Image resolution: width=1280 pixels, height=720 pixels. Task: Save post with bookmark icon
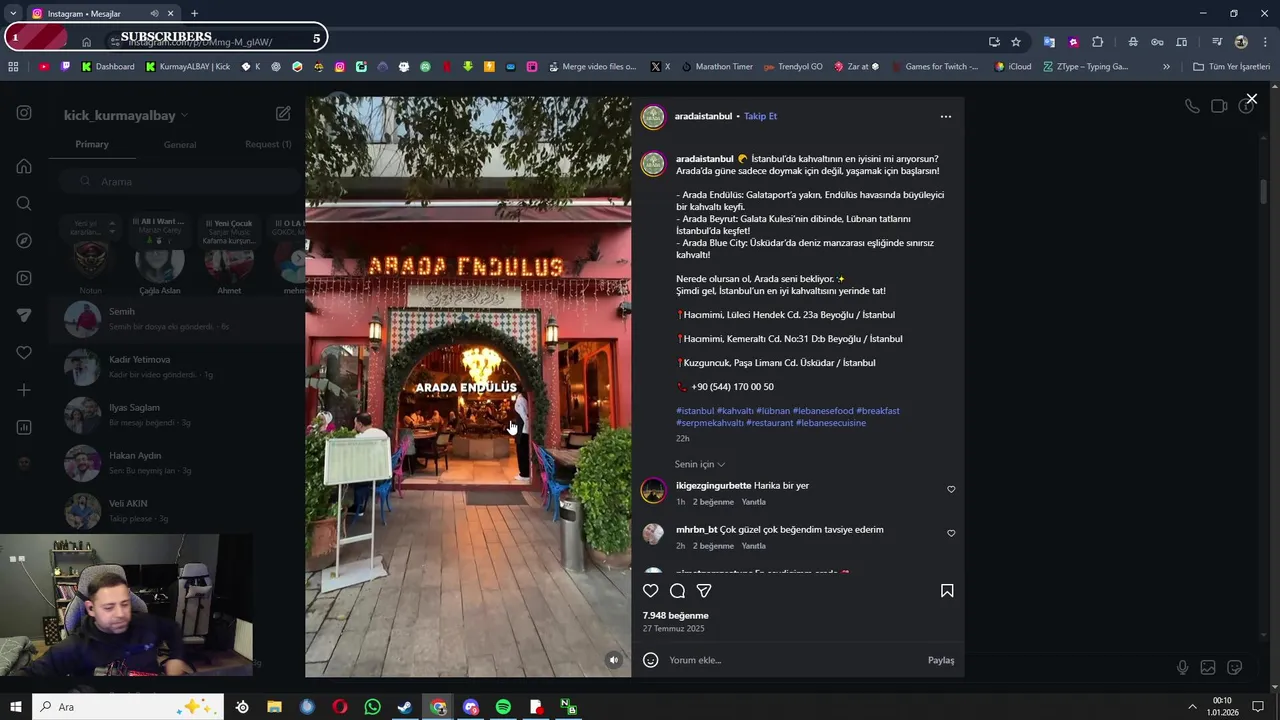point(947,591)
